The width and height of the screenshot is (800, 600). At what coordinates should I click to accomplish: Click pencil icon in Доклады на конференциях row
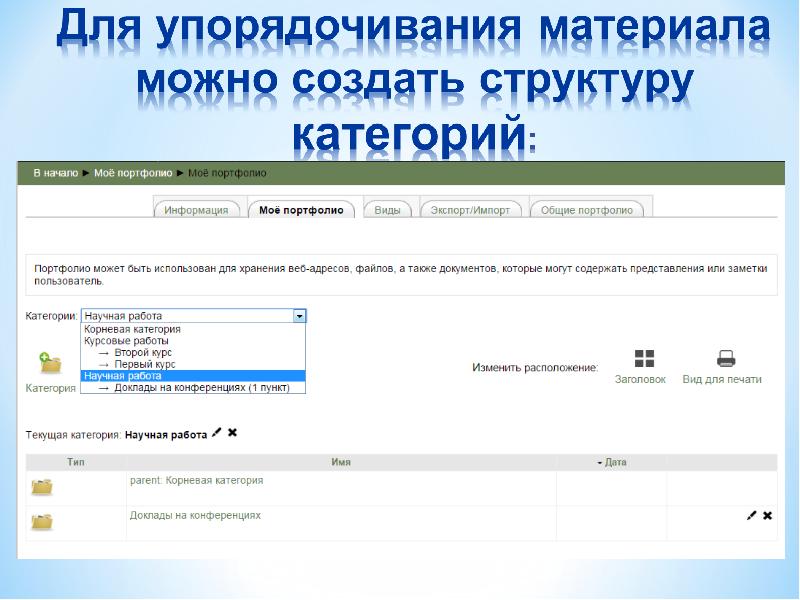751,515
